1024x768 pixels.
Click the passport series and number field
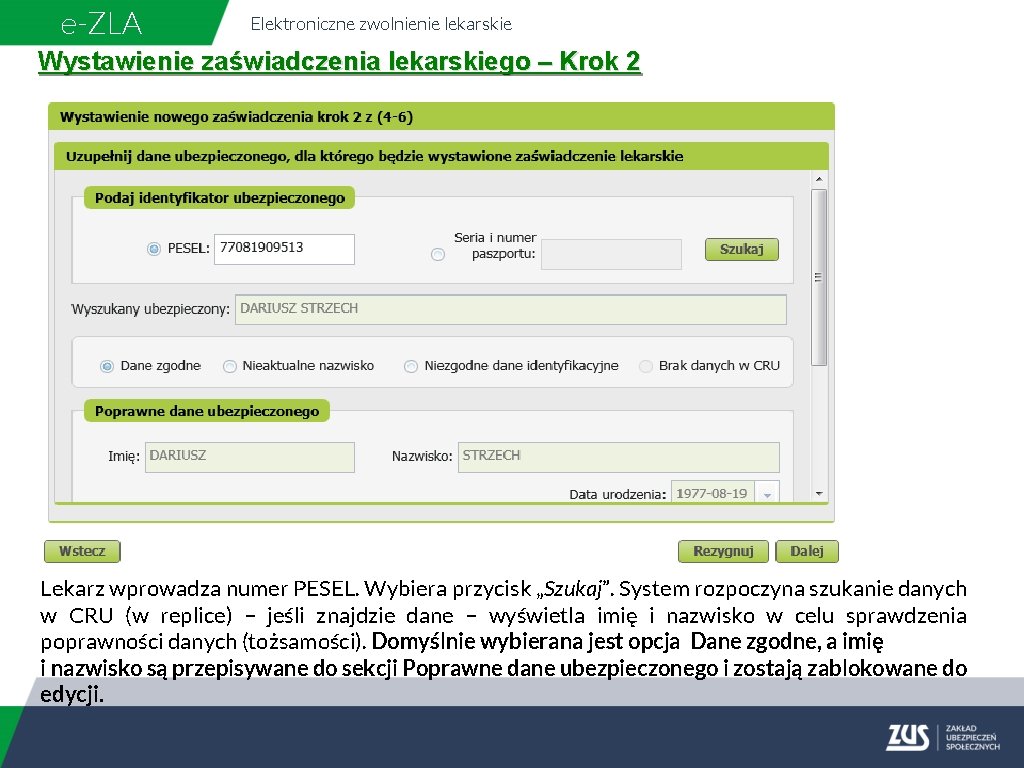coord(611,254)
